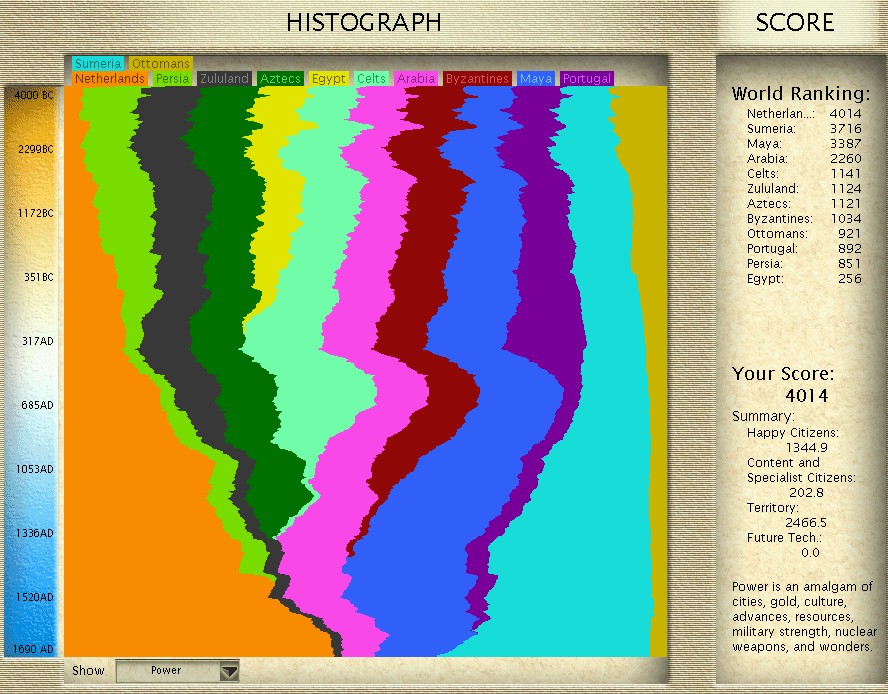Click the HISTOGRAPH title header

tap(363, 22)
